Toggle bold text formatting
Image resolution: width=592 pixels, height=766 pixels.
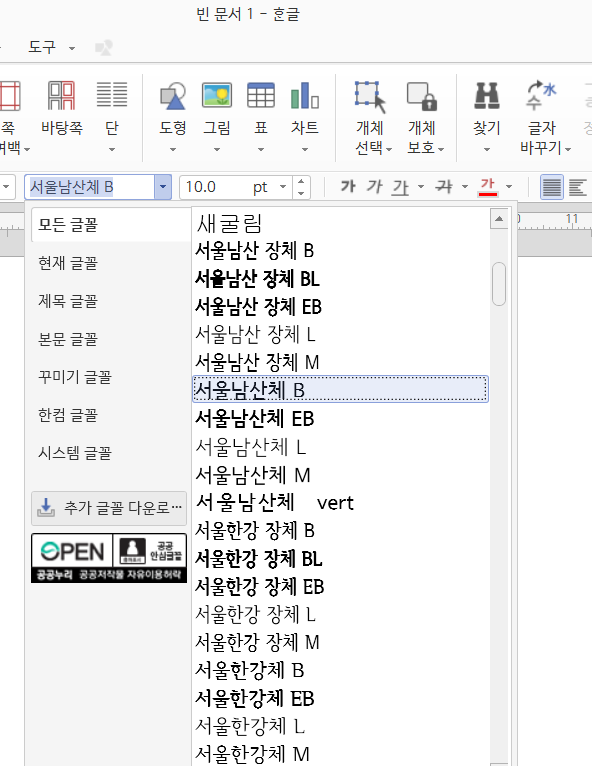click(x=347, y=187)
